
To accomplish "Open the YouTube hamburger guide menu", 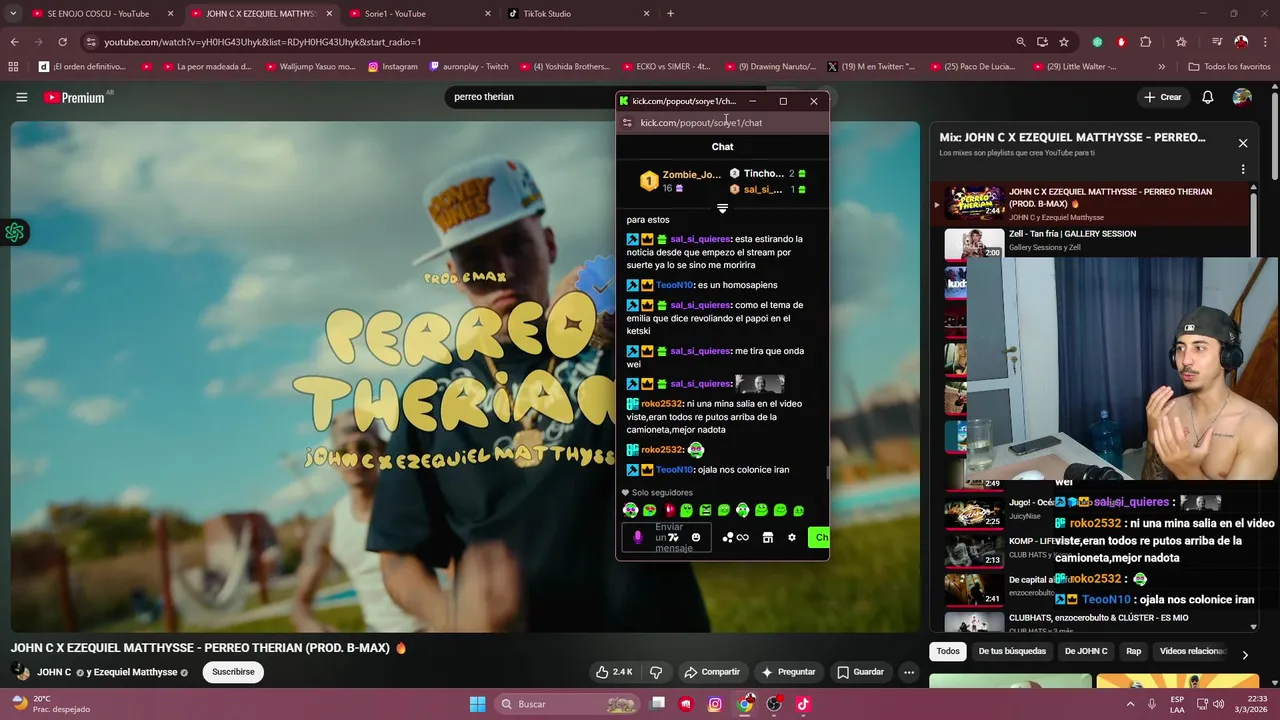I will [21, 97].
